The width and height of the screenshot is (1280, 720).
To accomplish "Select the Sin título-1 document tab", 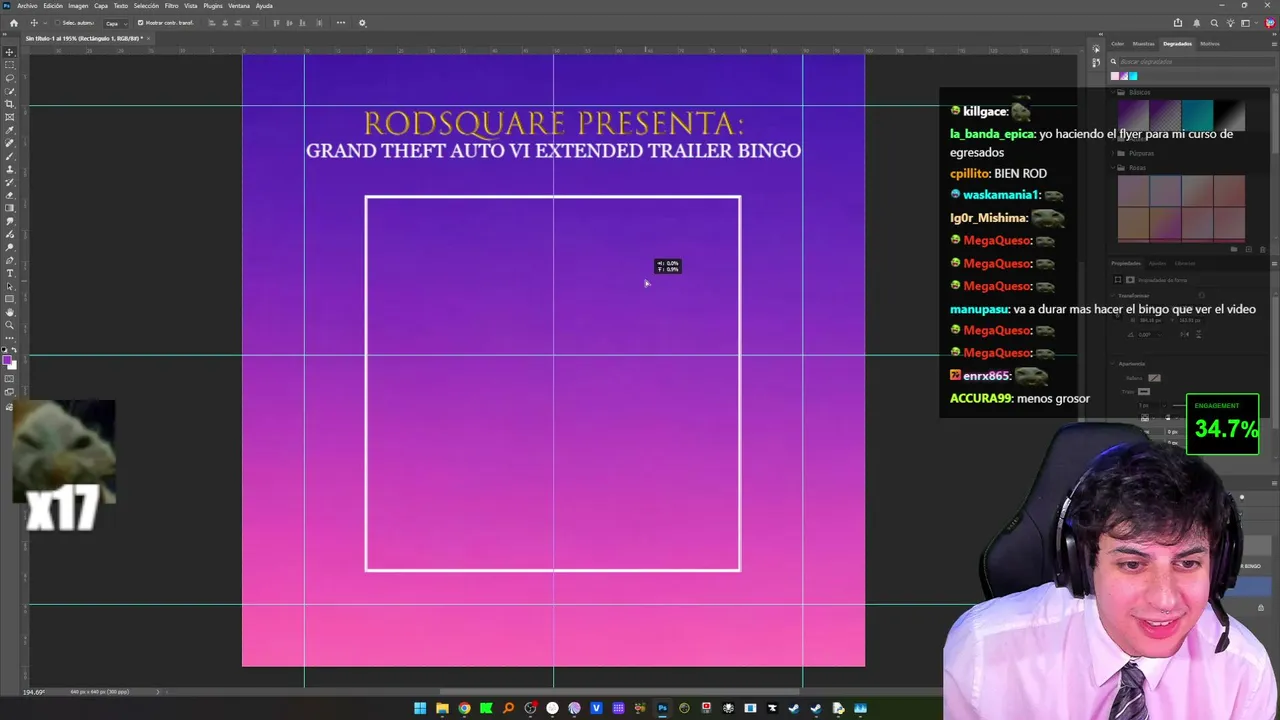I will tap(83, 39).
